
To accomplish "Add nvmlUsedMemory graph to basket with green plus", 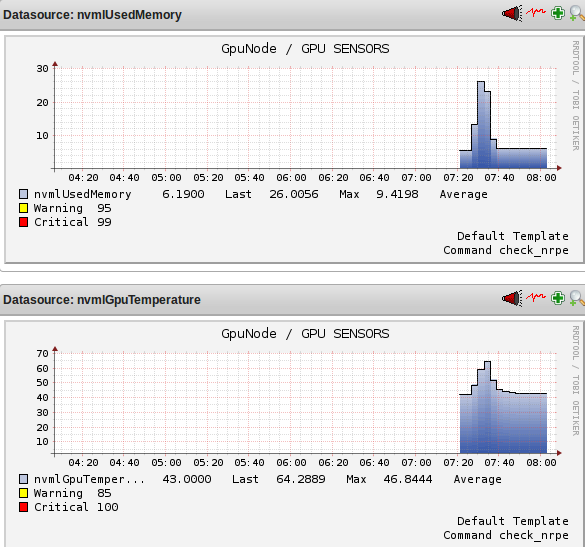I will 558,13.
